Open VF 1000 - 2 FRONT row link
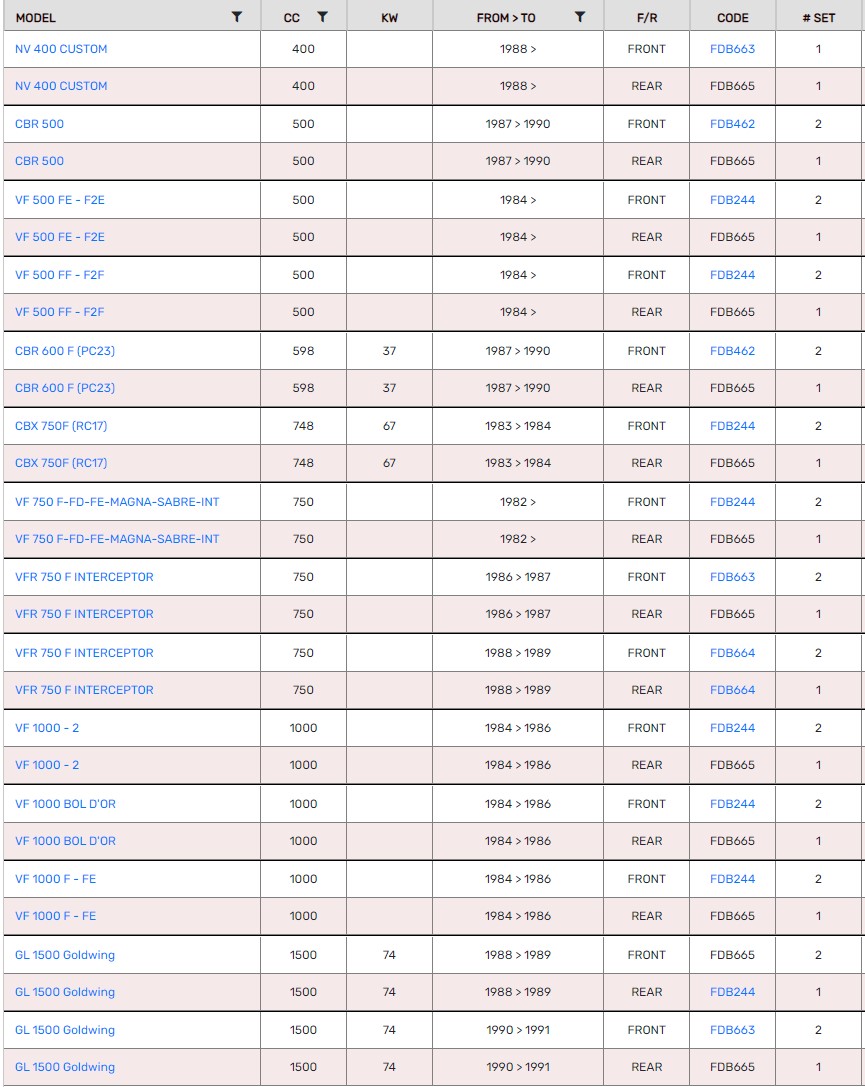This screenshot has height=1087, width=865. 47,728
